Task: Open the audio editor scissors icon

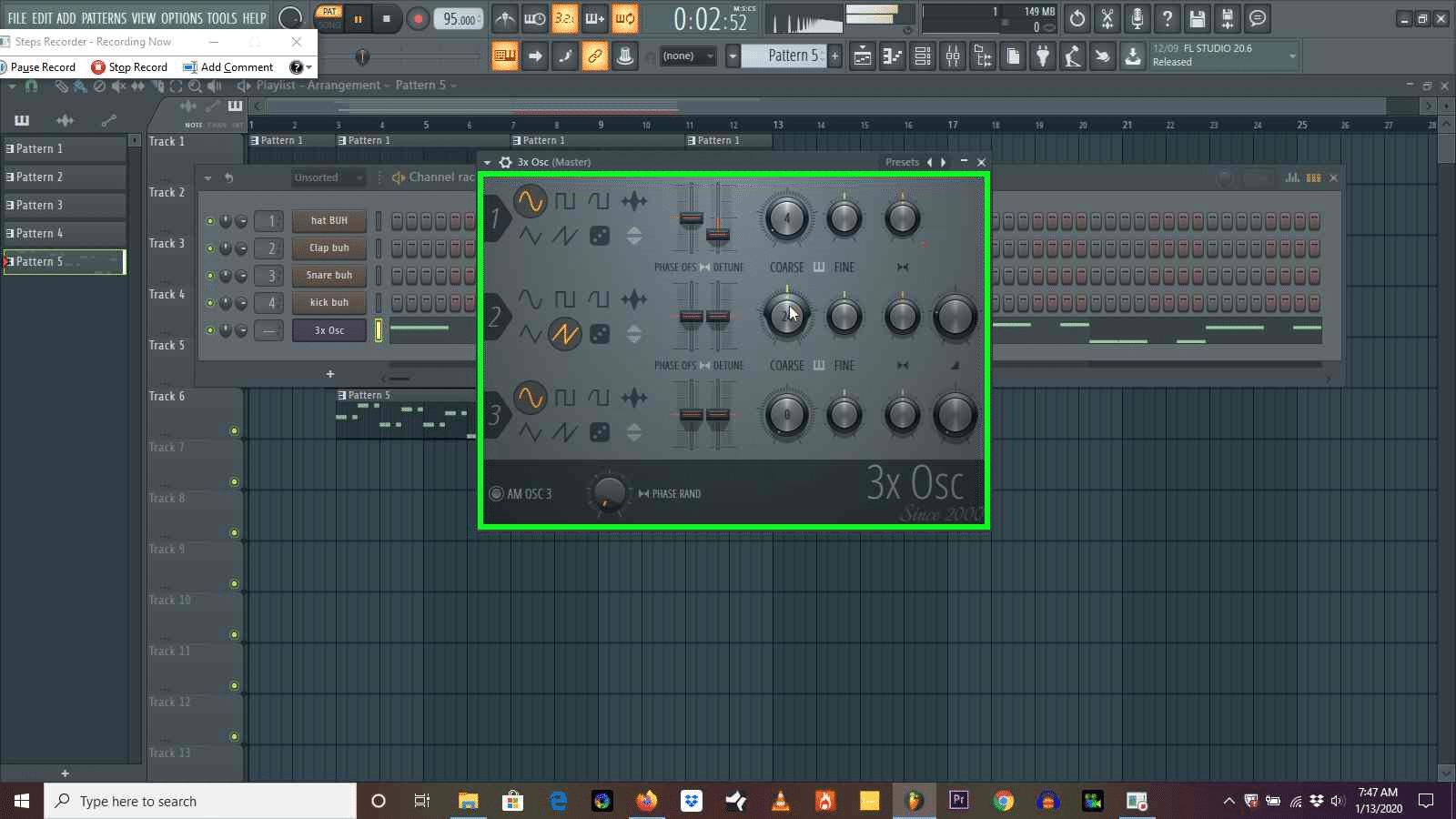Action: (1107, 18)
